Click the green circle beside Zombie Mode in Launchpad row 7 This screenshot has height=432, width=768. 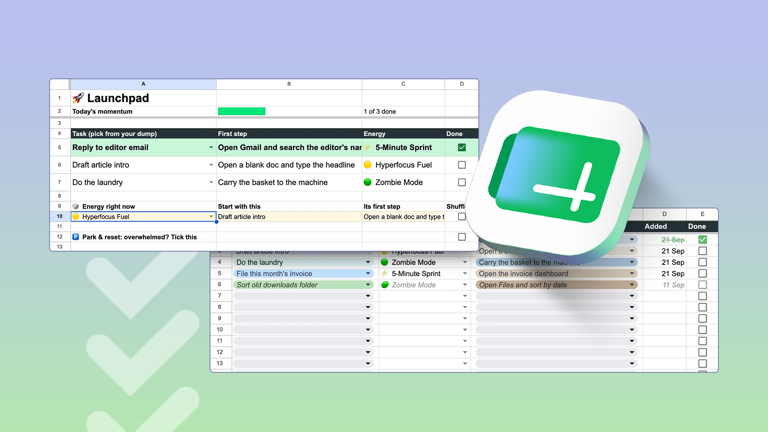point(368,182)
